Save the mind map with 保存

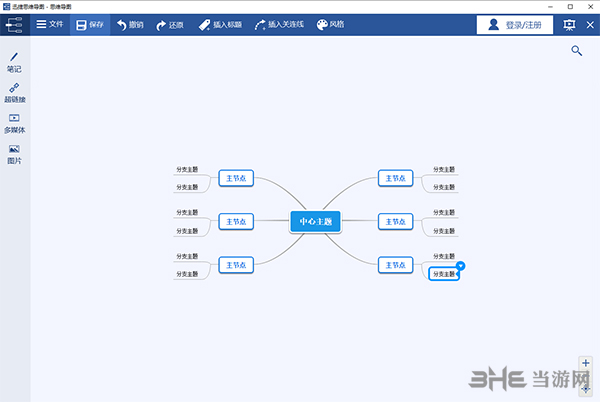(x=90, y=25)
